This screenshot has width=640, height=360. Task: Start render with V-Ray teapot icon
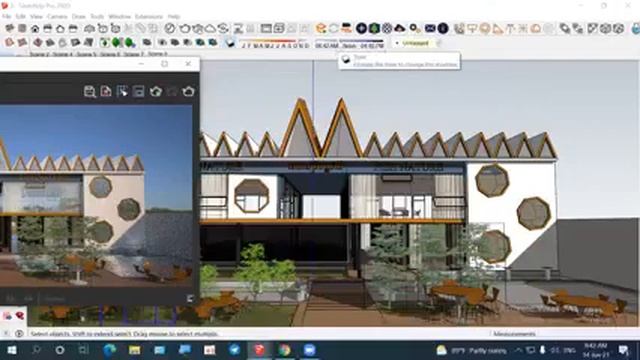pos(185,28)
